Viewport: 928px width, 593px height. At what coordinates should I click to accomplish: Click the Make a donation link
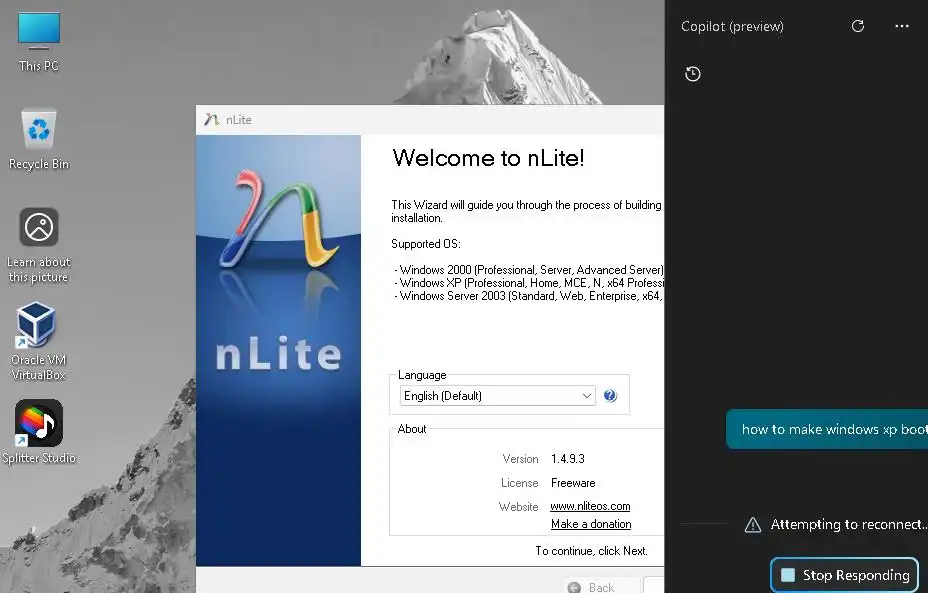click(x=591, y=524)
